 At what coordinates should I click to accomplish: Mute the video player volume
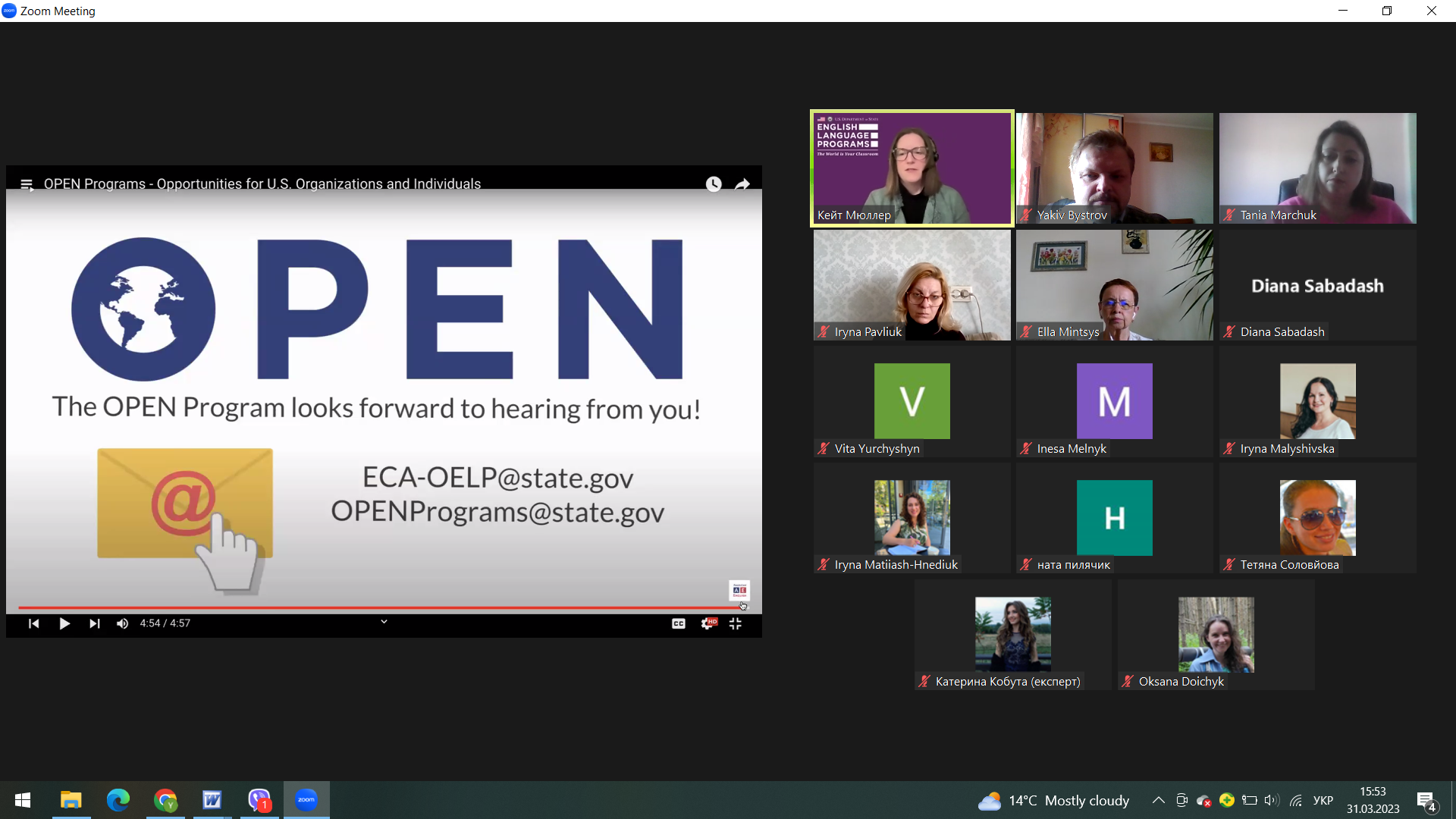coord(122,623)
